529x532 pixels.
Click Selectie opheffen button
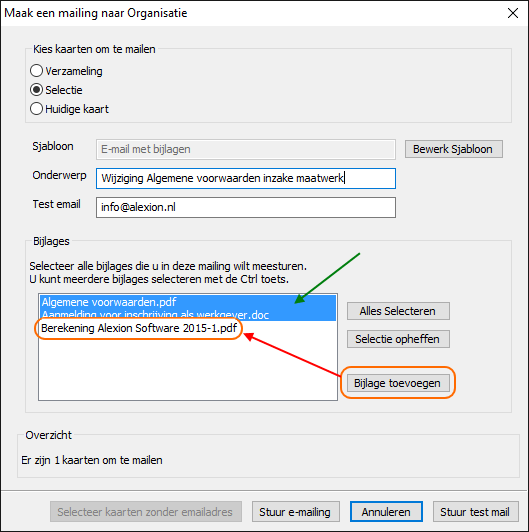pos(398,339)
